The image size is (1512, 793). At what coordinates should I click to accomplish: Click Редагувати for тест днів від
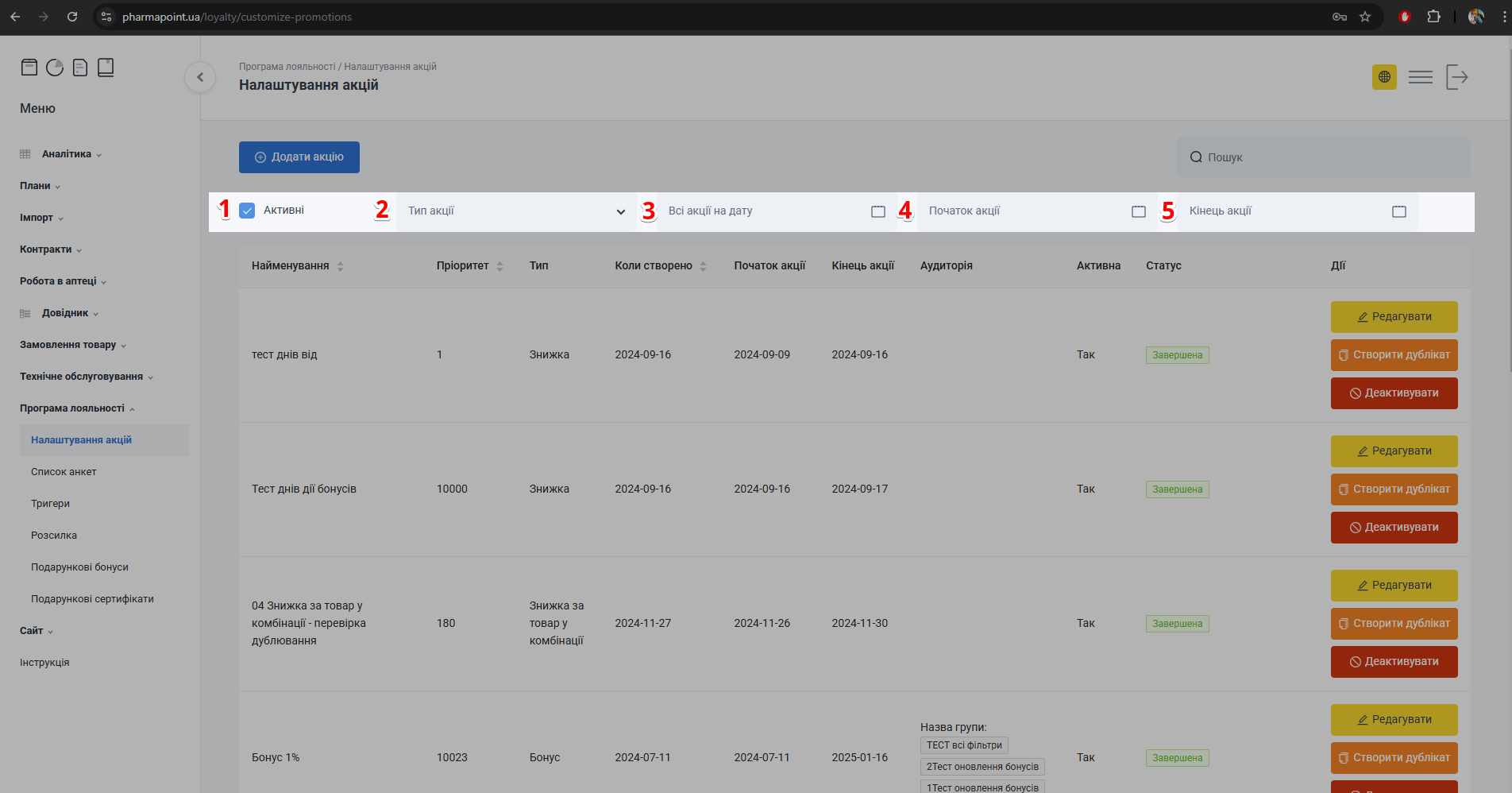[x=1394, y=317]
